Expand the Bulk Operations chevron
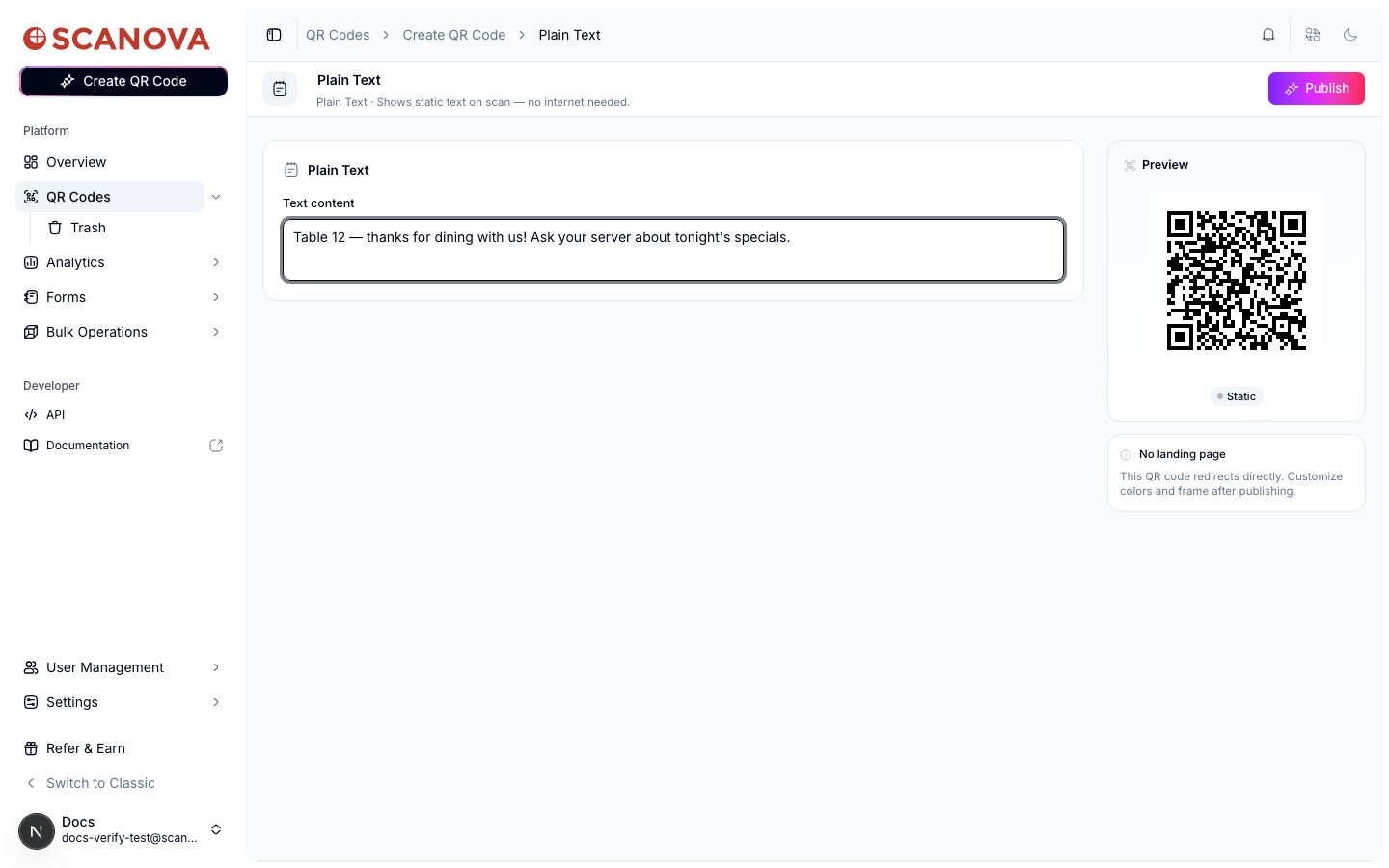The width and height of the screenshot is (1389, 868). pos(216,332)
